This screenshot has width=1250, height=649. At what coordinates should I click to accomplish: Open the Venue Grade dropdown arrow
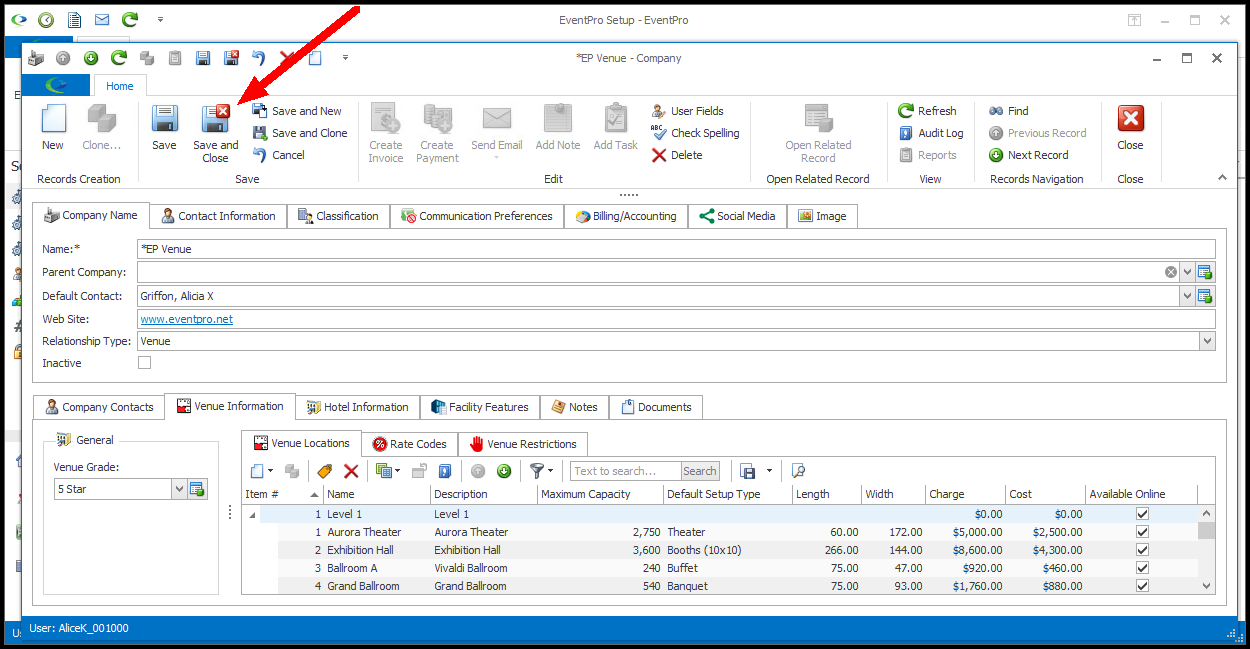(x=180, y=489)
